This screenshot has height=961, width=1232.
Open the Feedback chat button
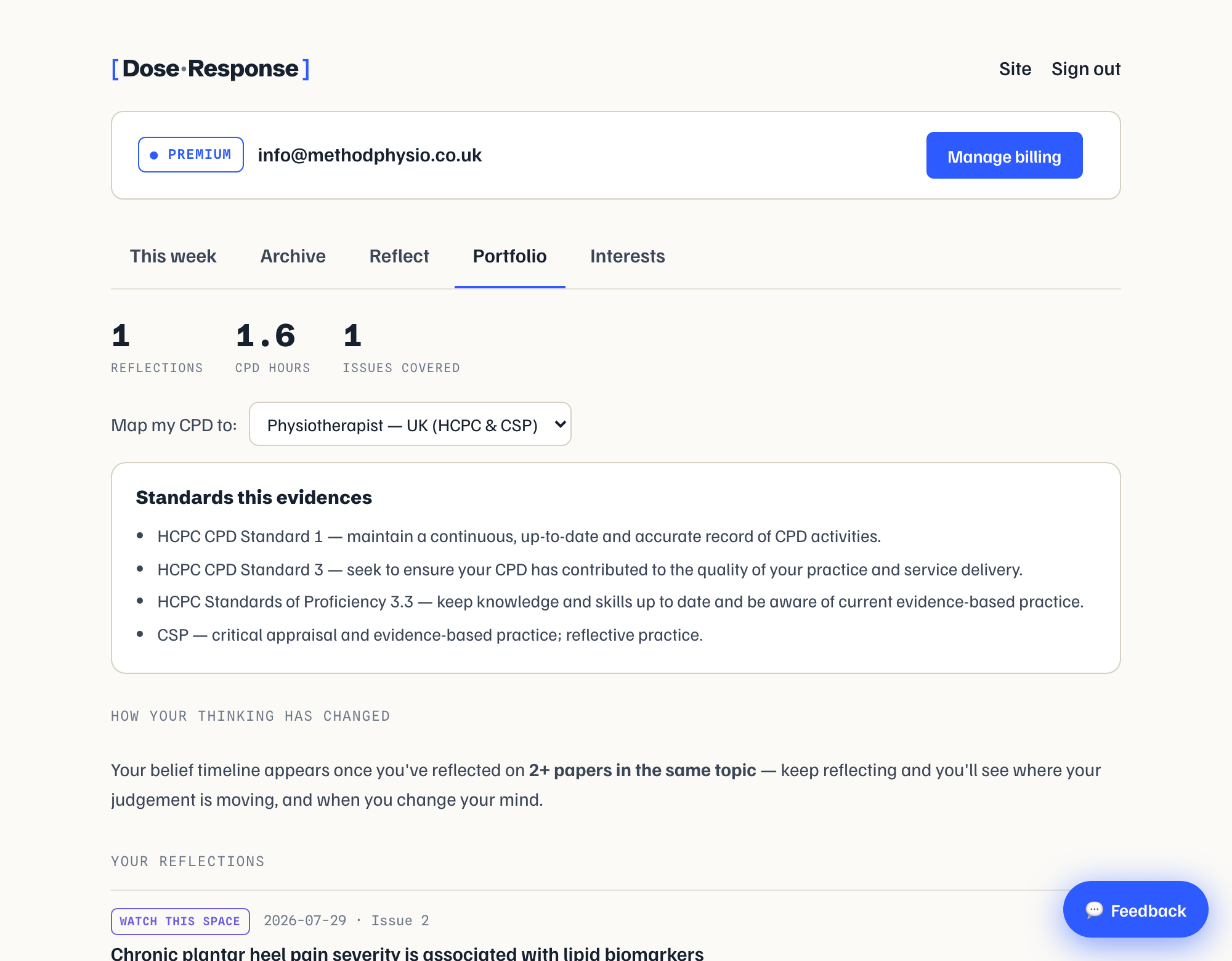1135,910
